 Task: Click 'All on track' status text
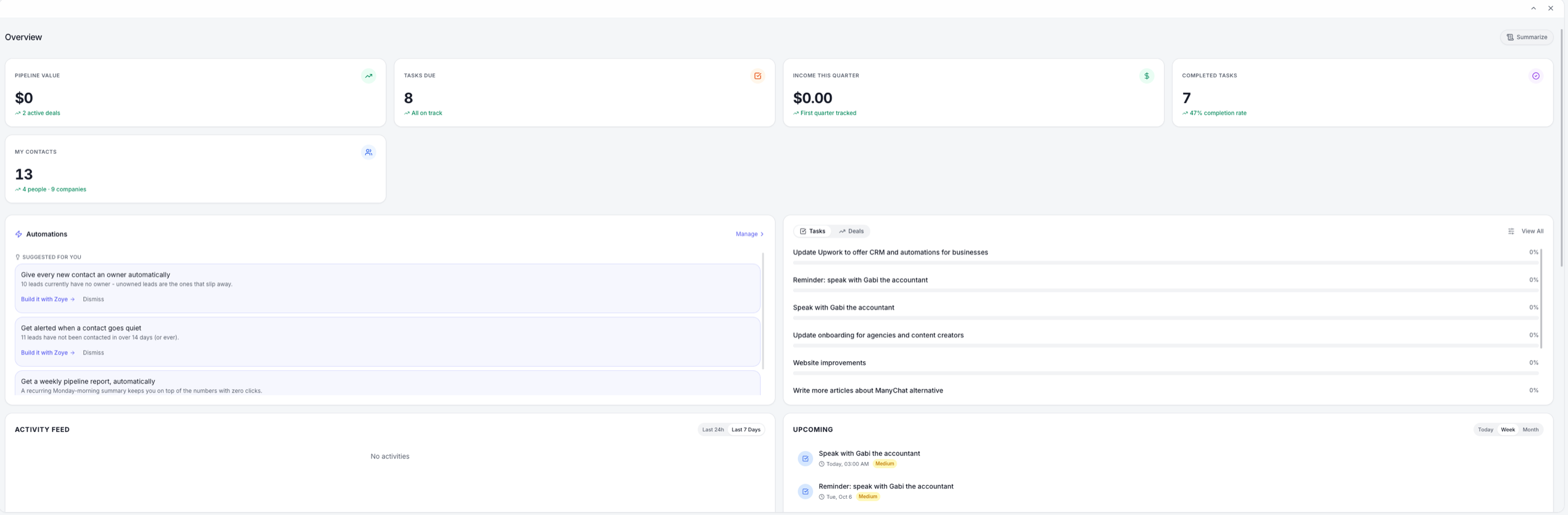[x=426, y=113]
